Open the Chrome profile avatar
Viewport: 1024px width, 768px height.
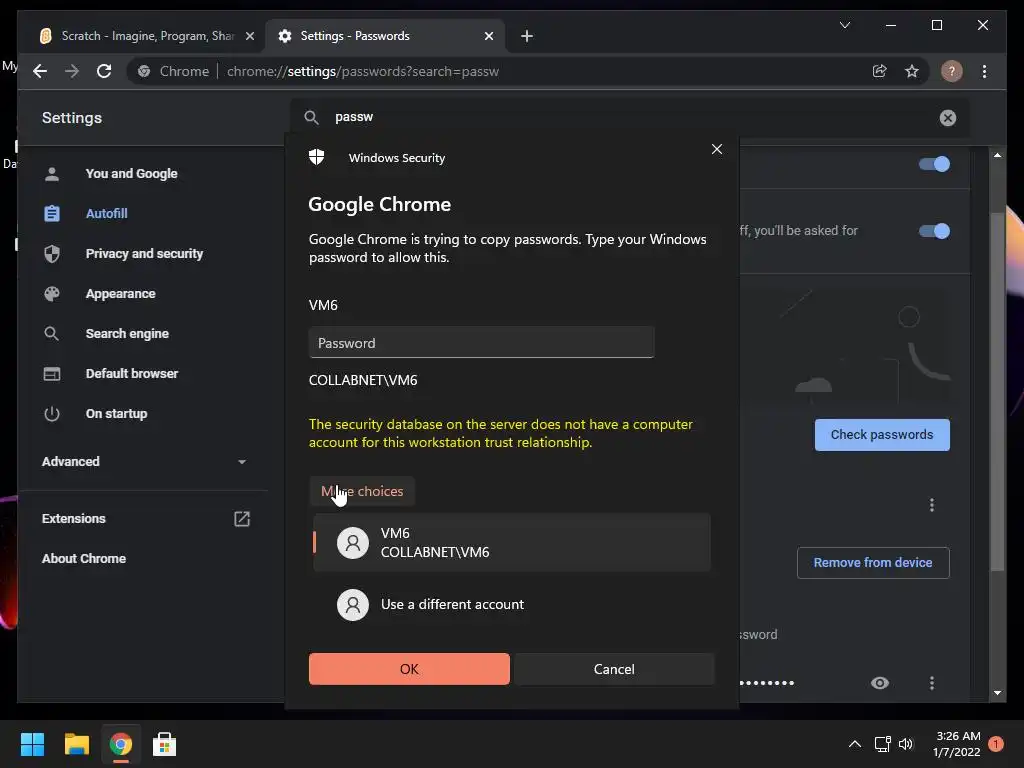point(952,71)
